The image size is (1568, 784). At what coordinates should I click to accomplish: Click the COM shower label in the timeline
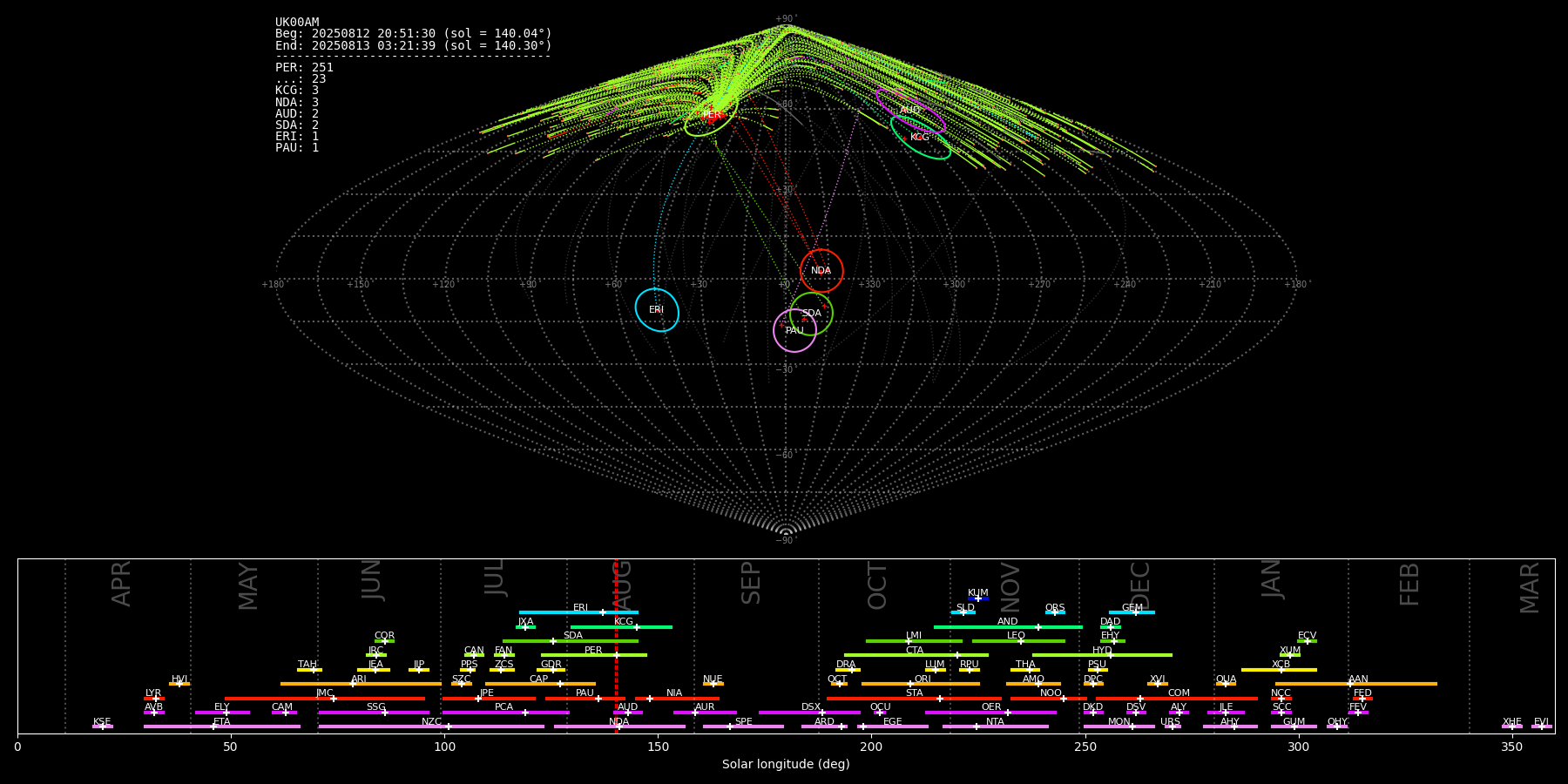point(1179,693)
